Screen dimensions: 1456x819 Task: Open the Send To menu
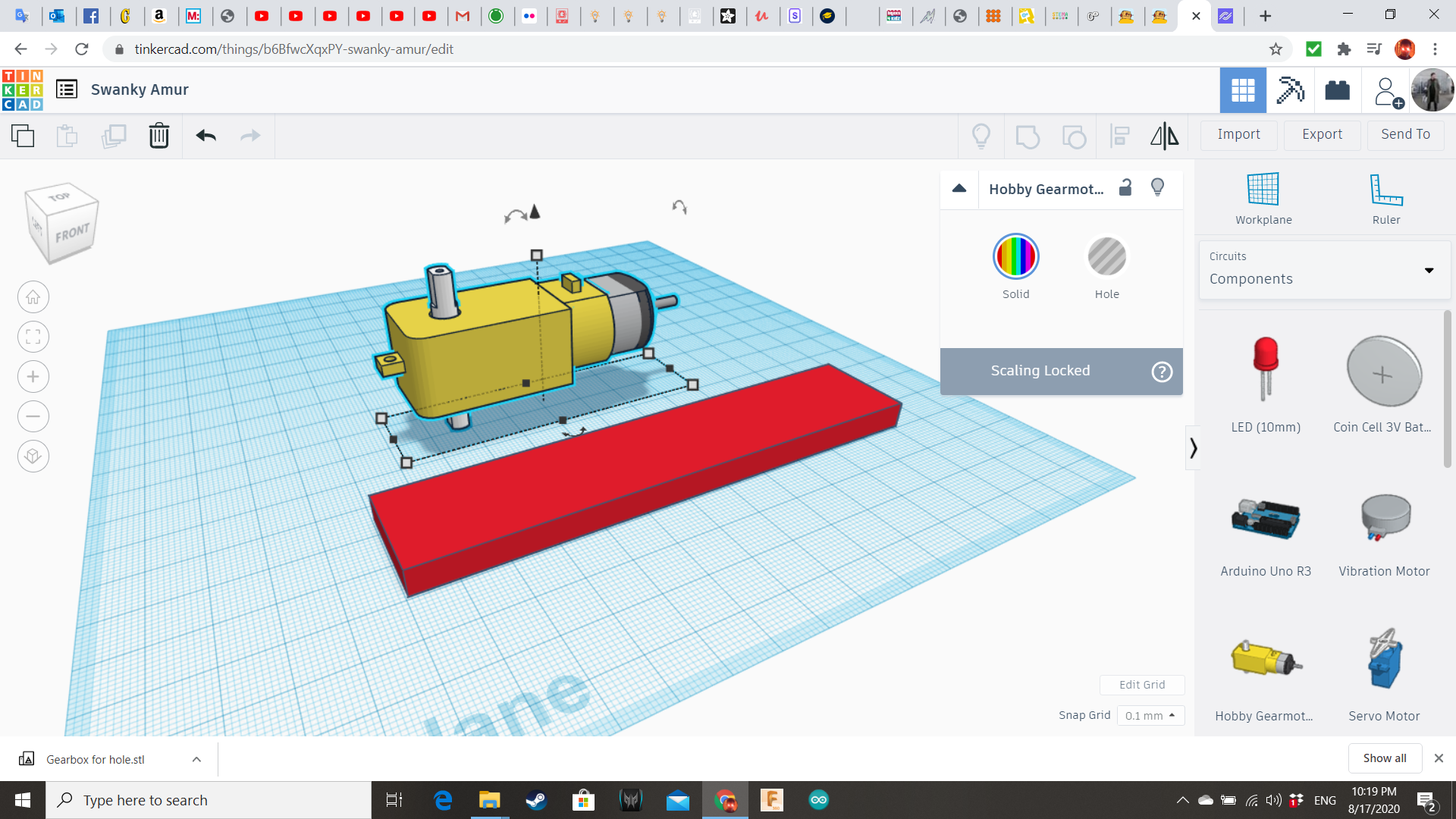click(1406, 134)
